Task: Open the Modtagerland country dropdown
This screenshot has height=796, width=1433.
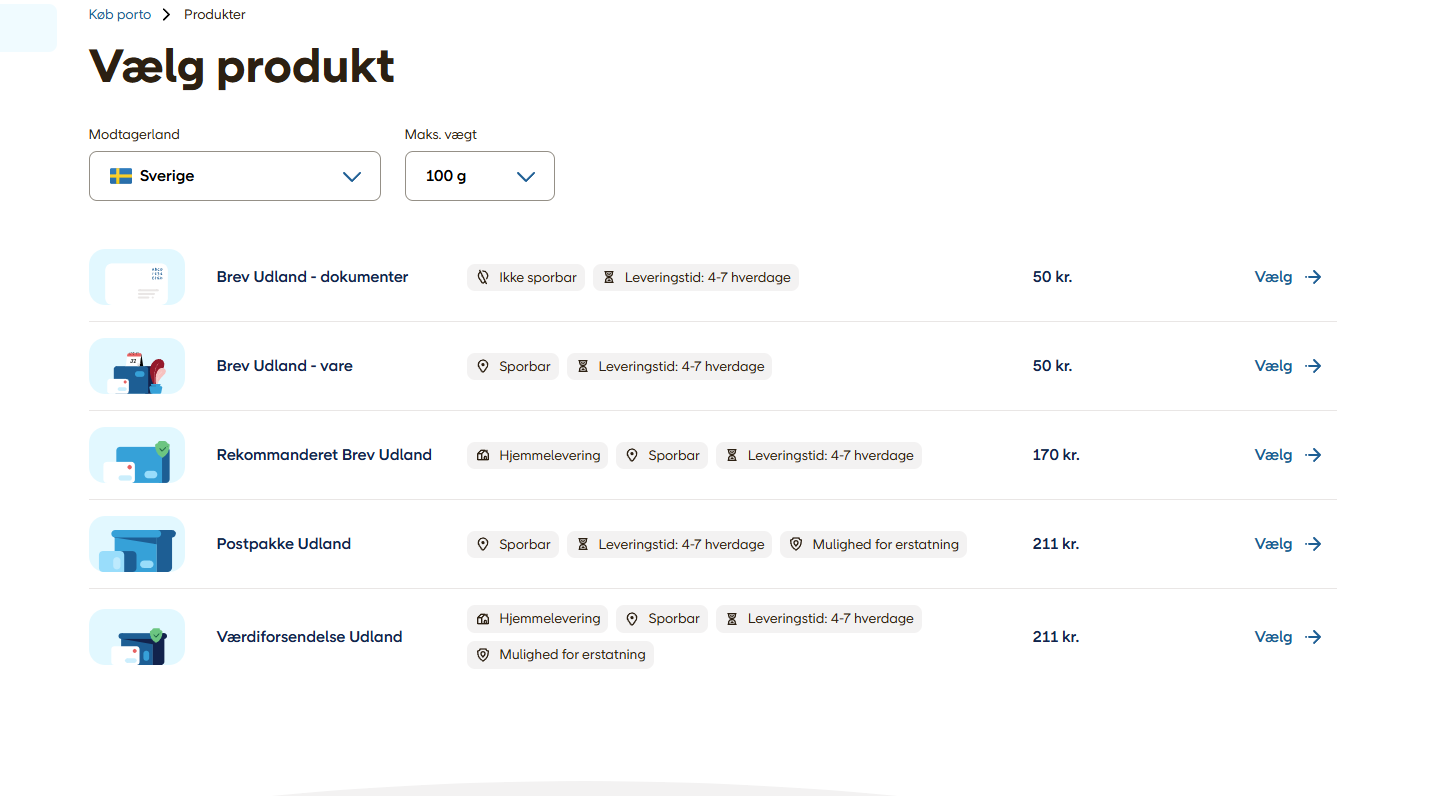Action: point(235,176)
